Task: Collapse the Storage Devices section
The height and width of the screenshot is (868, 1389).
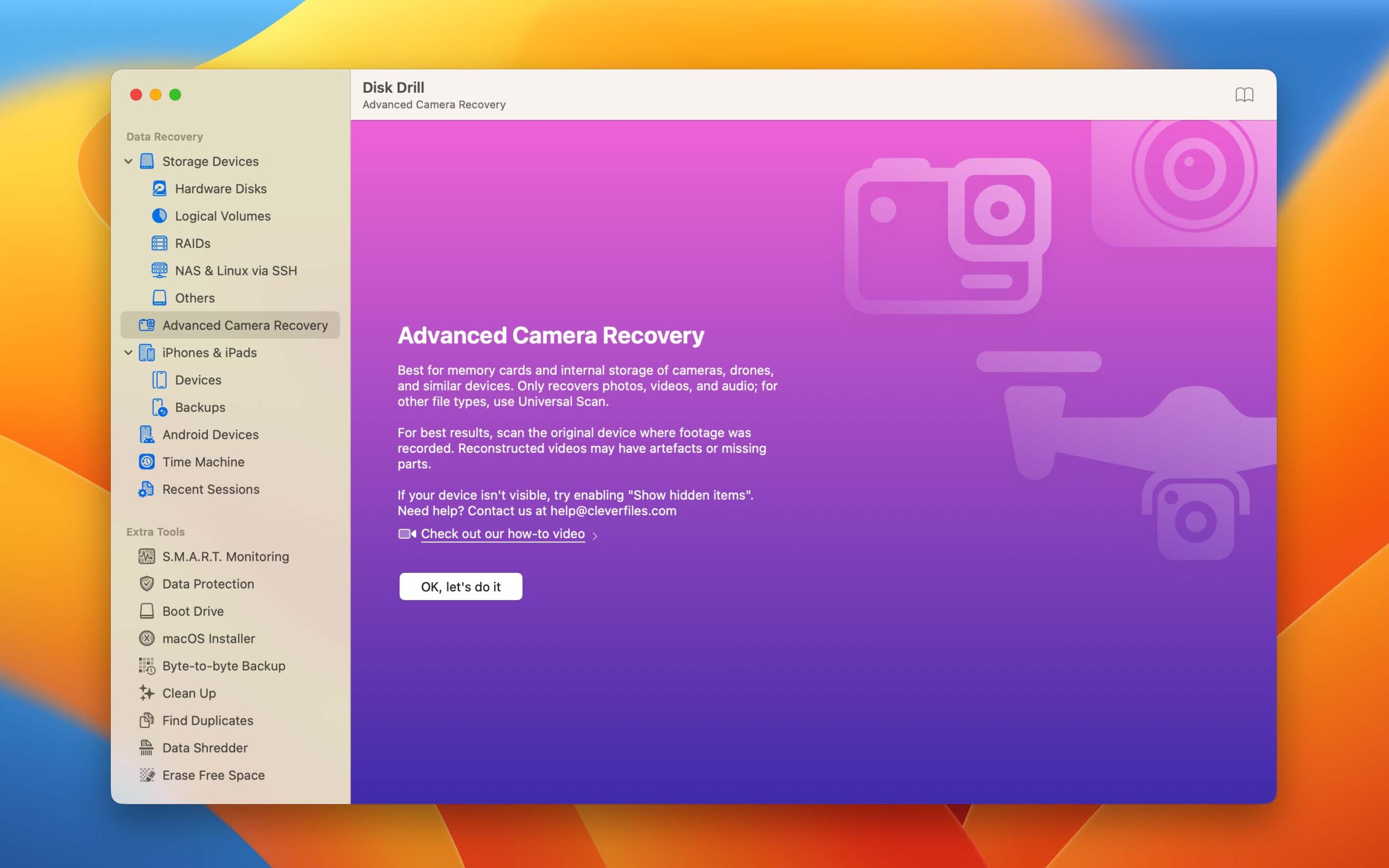Action: pos(129,161)
